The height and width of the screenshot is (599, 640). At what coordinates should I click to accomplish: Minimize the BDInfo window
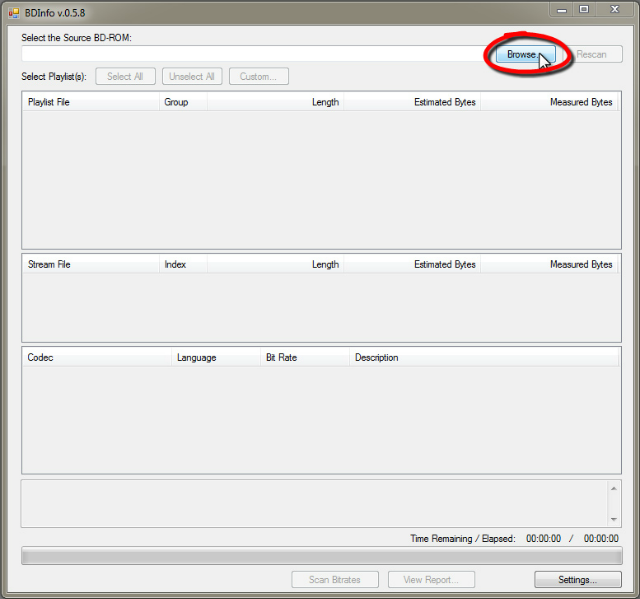(x=562, y=10)
